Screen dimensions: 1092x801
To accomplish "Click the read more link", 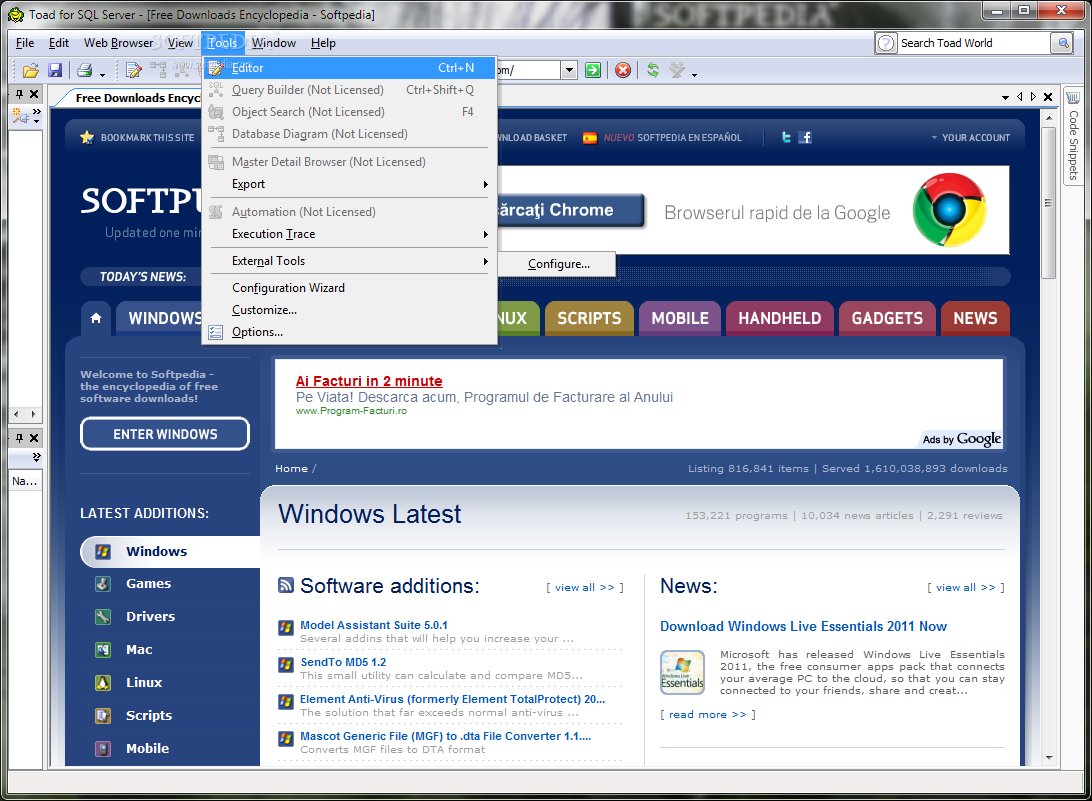I will (708, 715).
